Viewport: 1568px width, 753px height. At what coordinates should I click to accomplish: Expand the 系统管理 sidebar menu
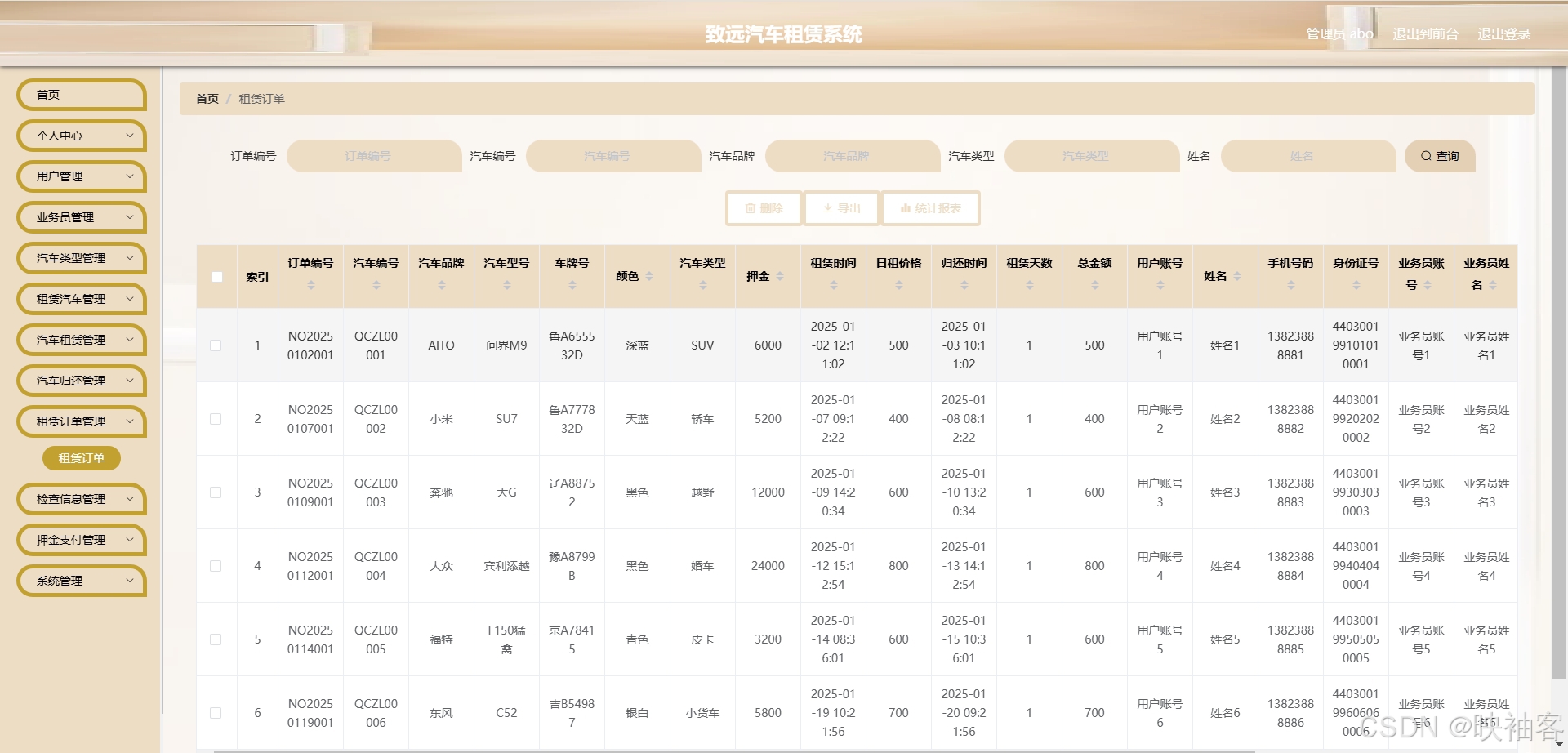pyautogui.click(x=82, y=581)
